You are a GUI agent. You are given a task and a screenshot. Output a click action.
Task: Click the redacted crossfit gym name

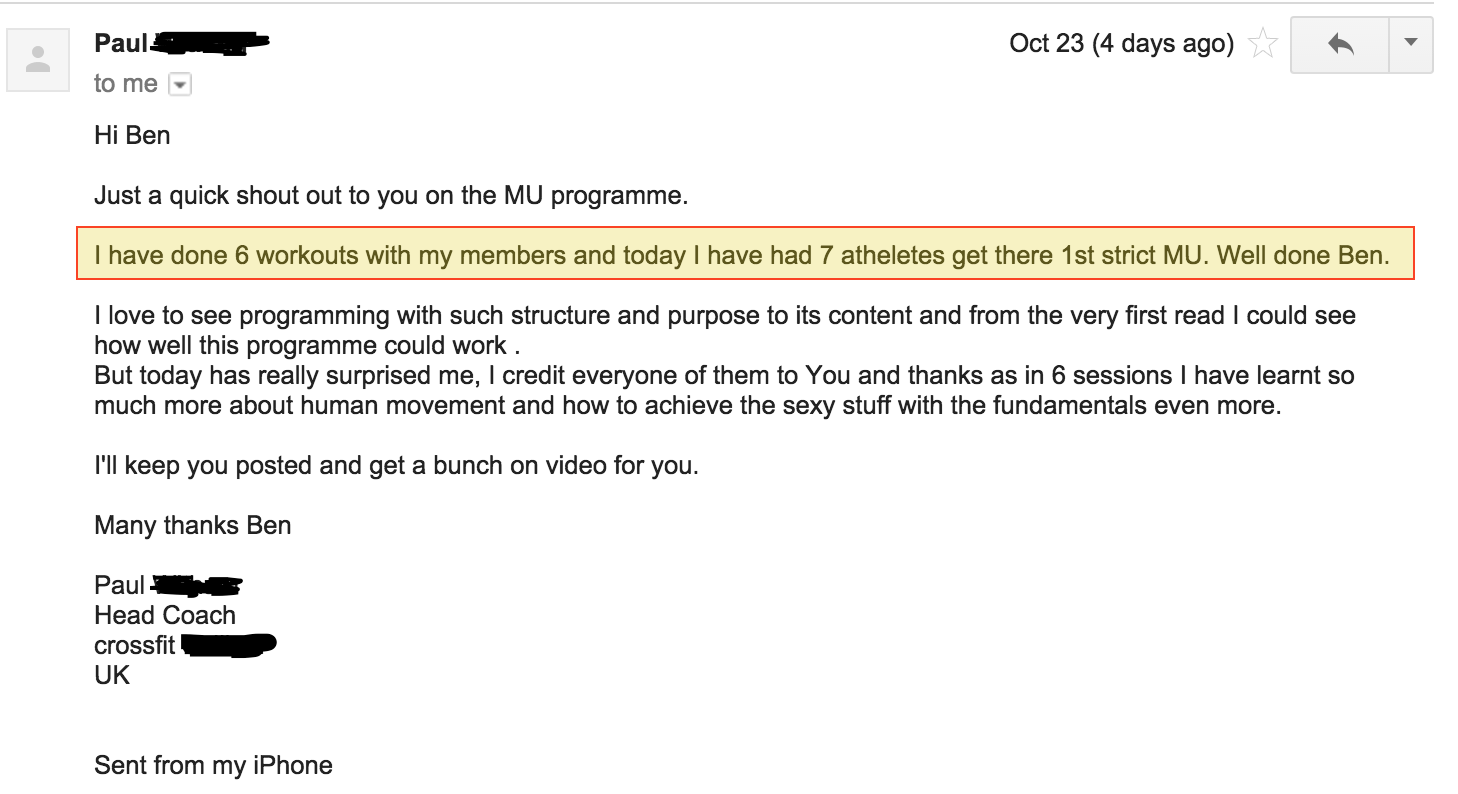[x=230, y=646]
